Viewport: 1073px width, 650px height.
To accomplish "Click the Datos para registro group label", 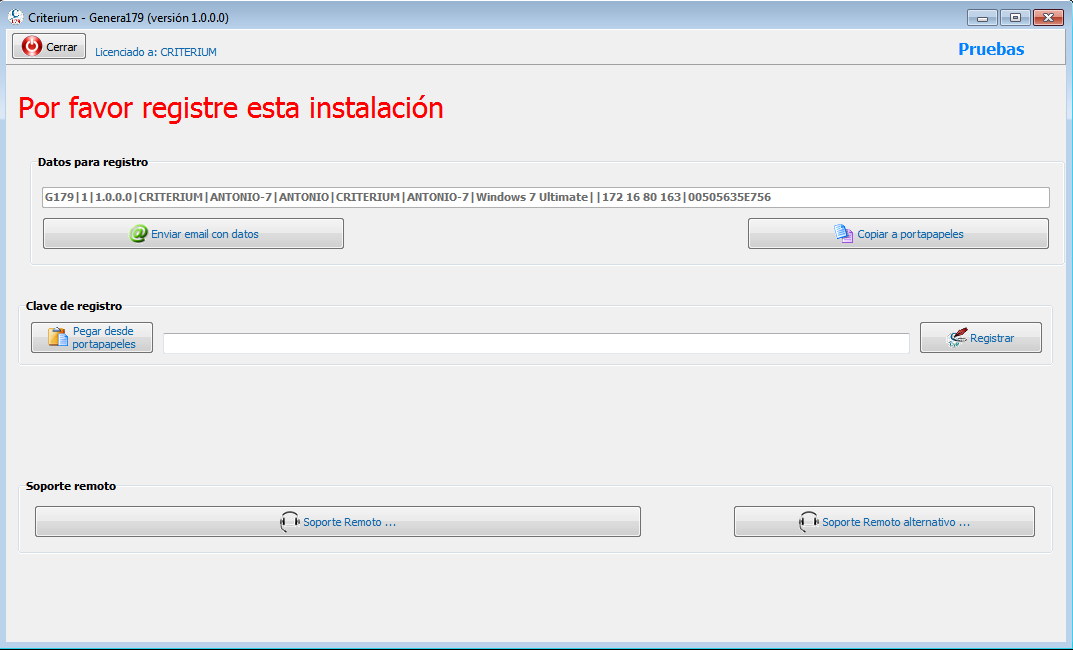I will [93, 162].
